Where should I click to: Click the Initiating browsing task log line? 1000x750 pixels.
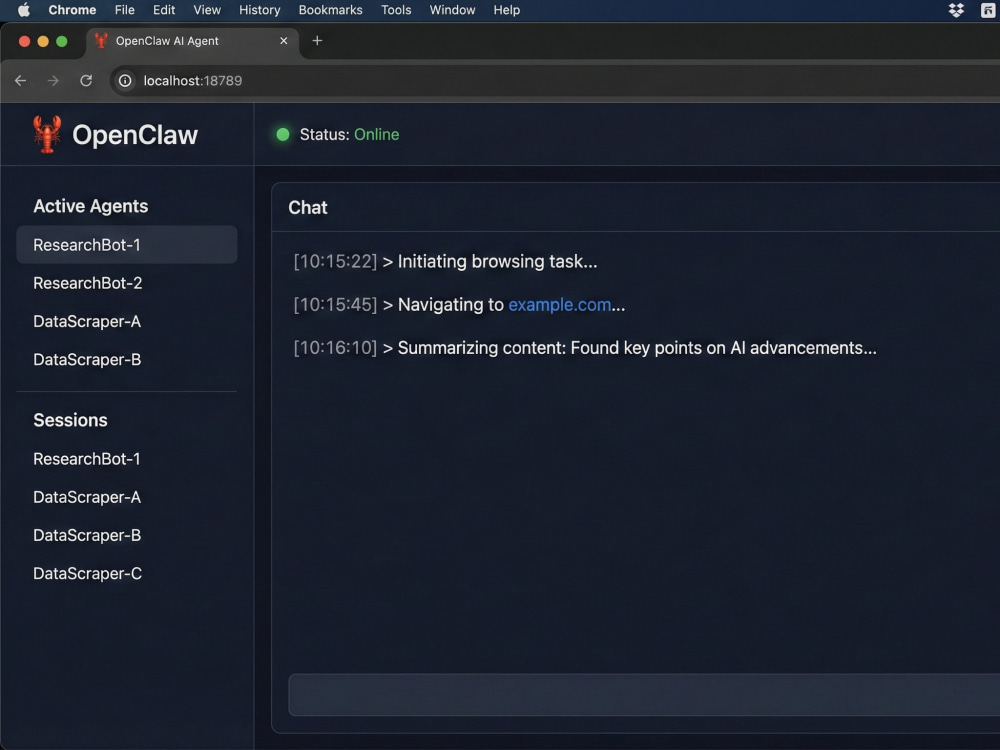point(445,261)
